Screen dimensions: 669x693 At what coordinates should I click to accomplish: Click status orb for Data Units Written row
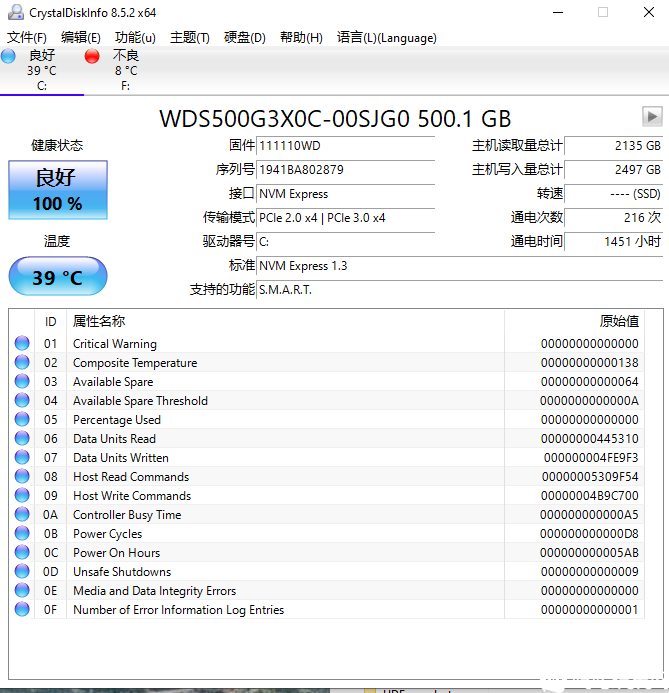coord(22,457)
